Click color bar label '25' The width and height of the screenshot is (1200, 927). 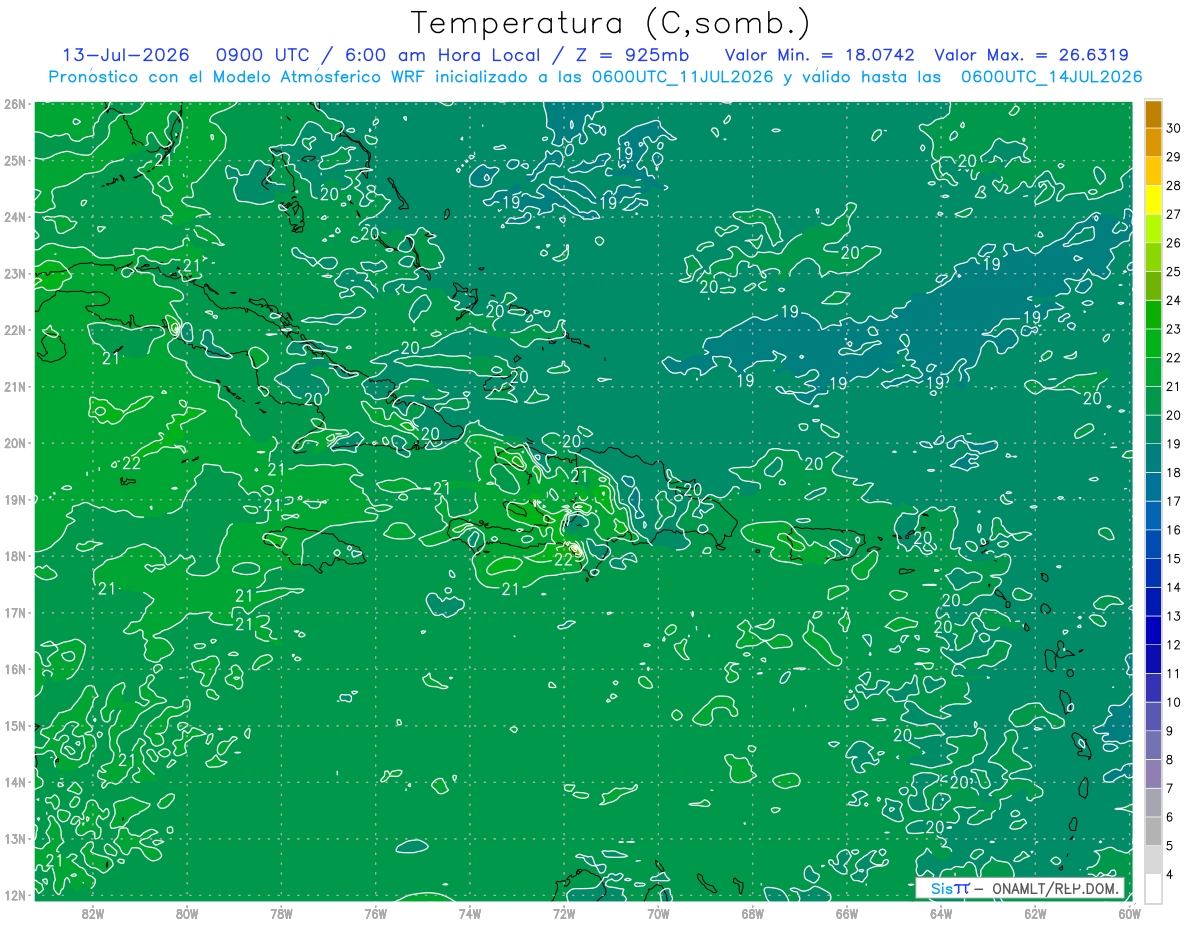(x=1173, y=272)
